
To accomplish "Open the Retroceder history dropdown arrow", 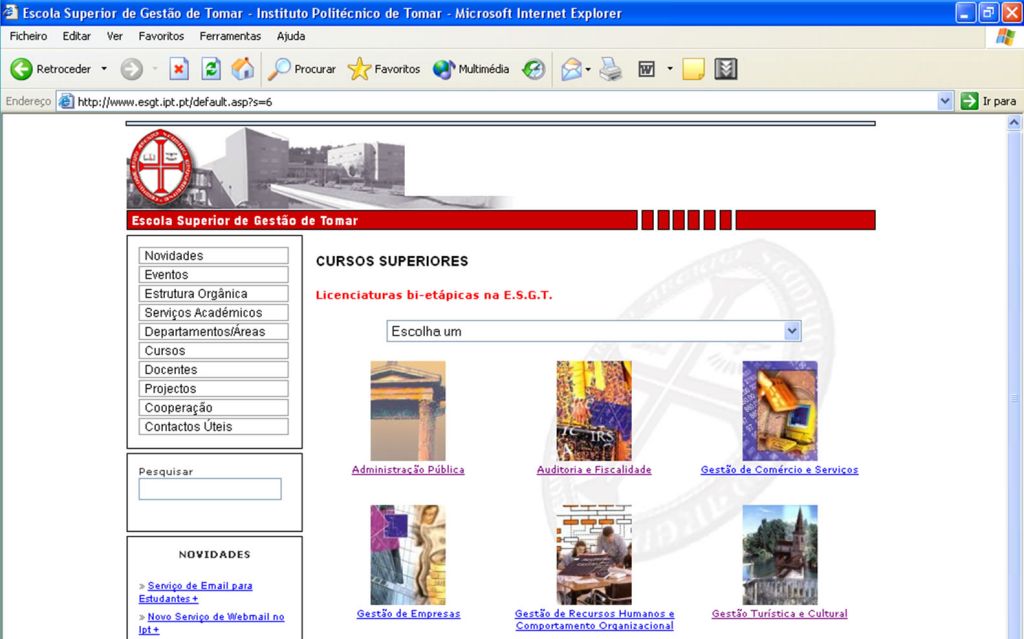I will pos(104,69).
